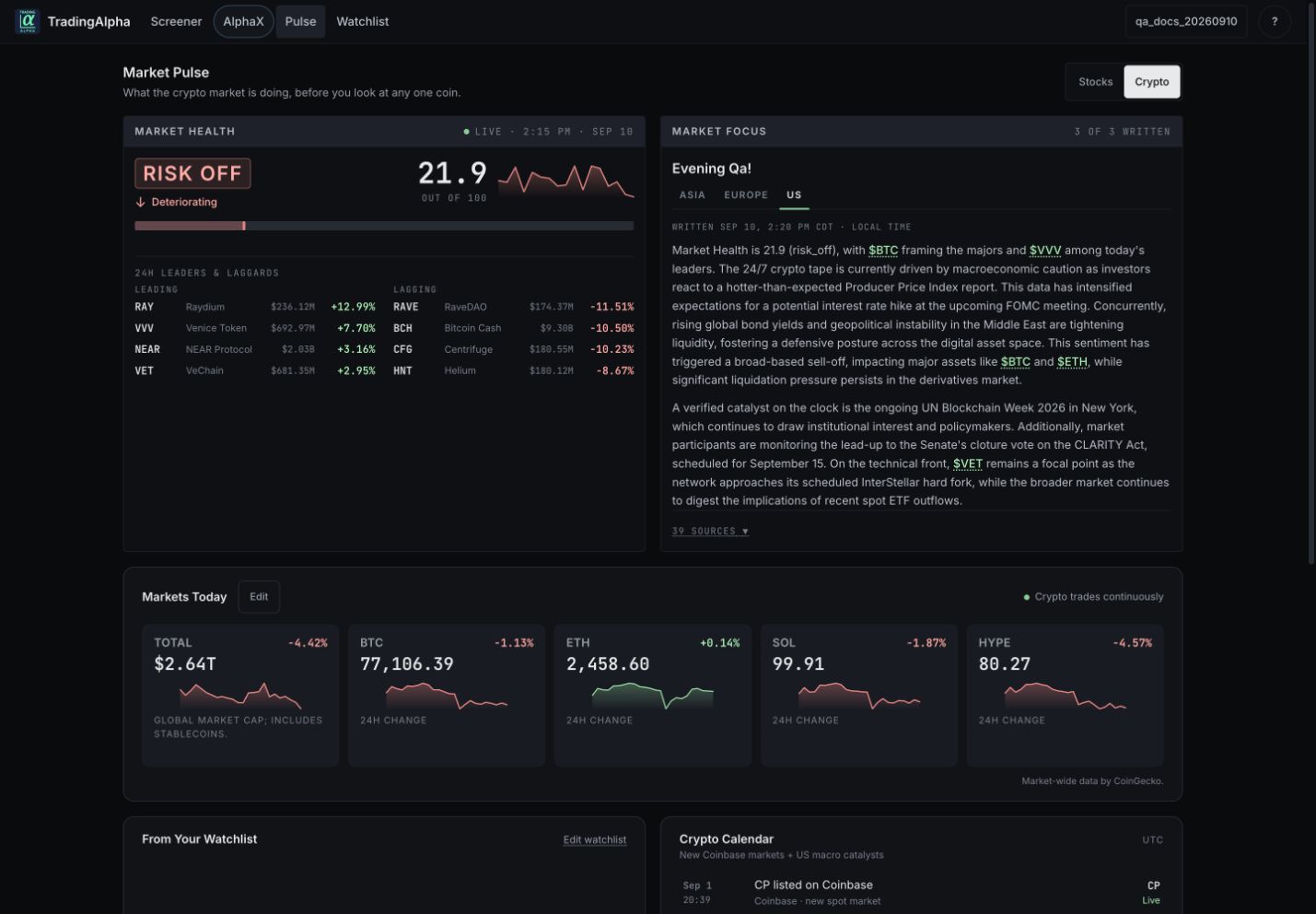This screenshot has width=1316, height=914.
Task: Click the market health score sparkline chart
Action: 565,181
